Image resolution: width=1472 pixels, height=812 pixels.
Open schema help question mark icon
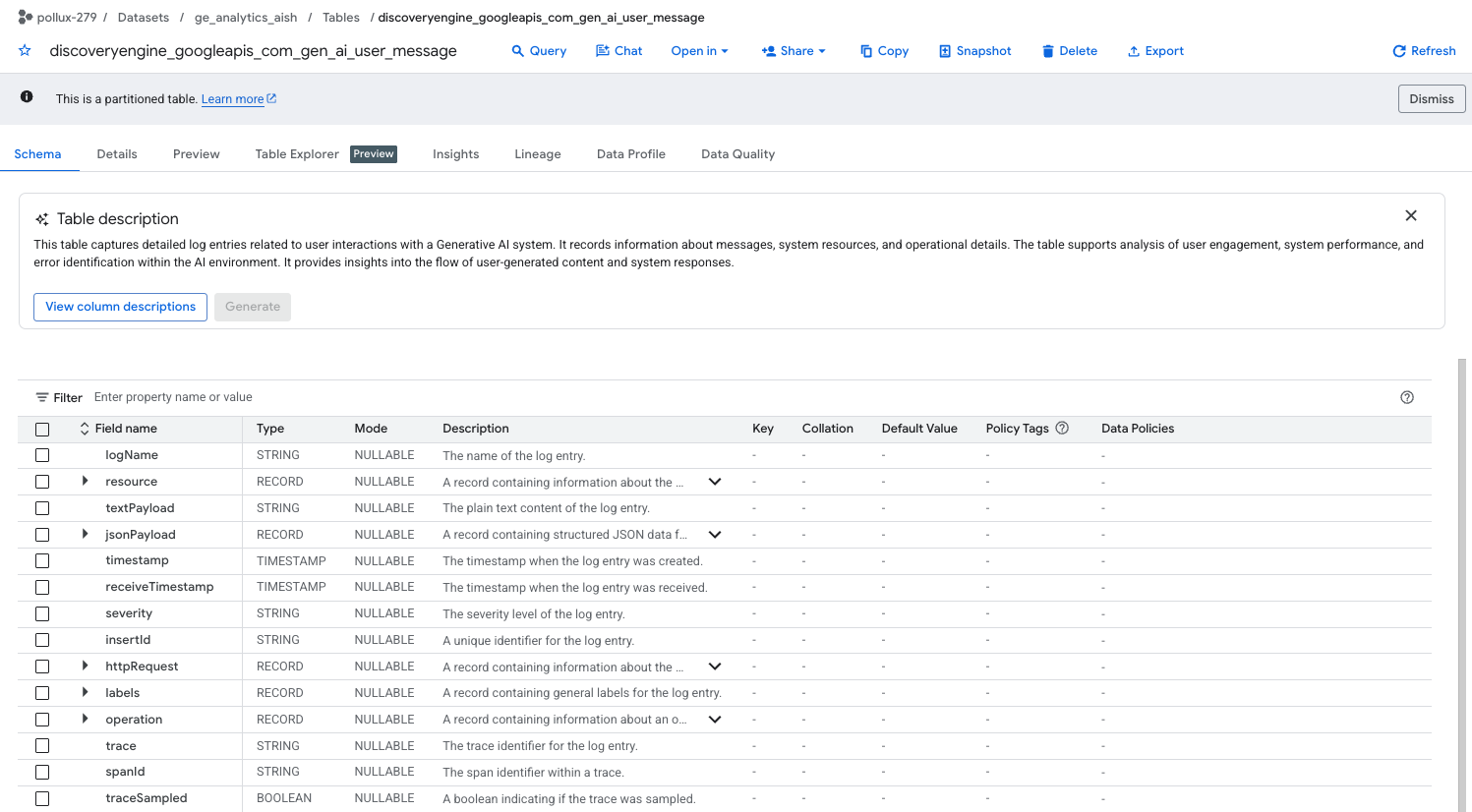point(1407,397)
